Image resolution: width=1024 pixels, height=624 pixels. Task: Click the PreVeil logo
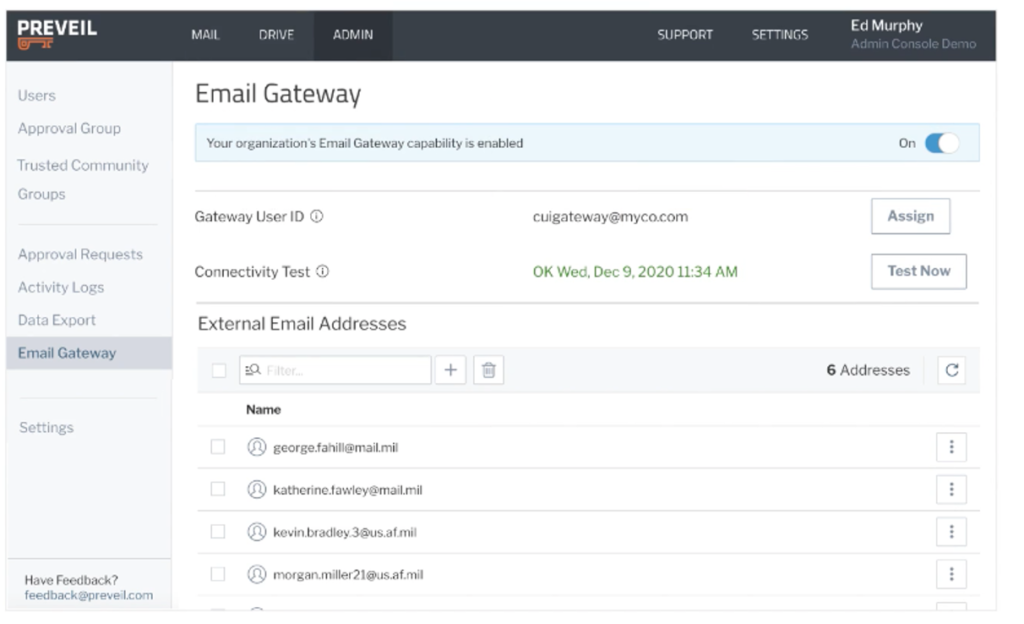pos(55,33)
